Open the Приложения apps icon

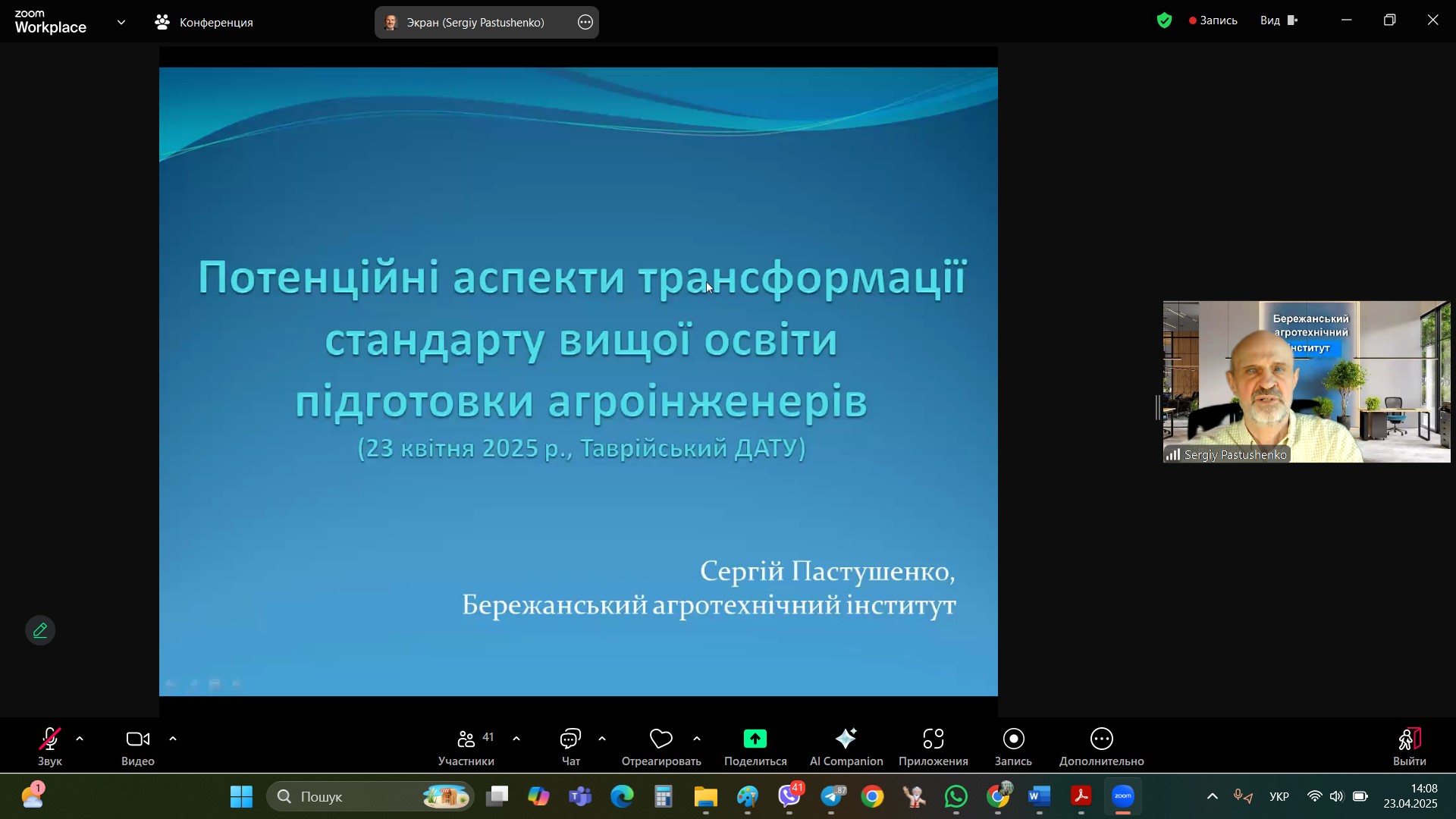(x=934, y=739)
